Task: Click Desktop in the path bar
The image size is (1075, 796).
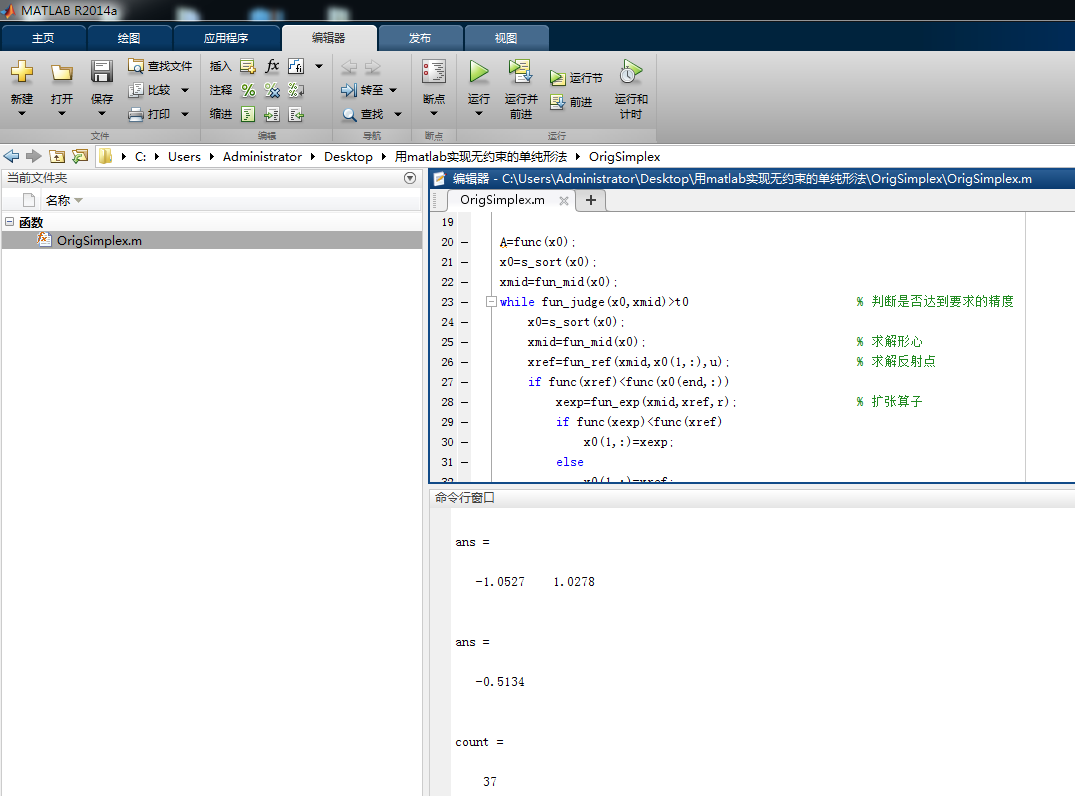Action: pyautogui.click(x=348, y=157)
